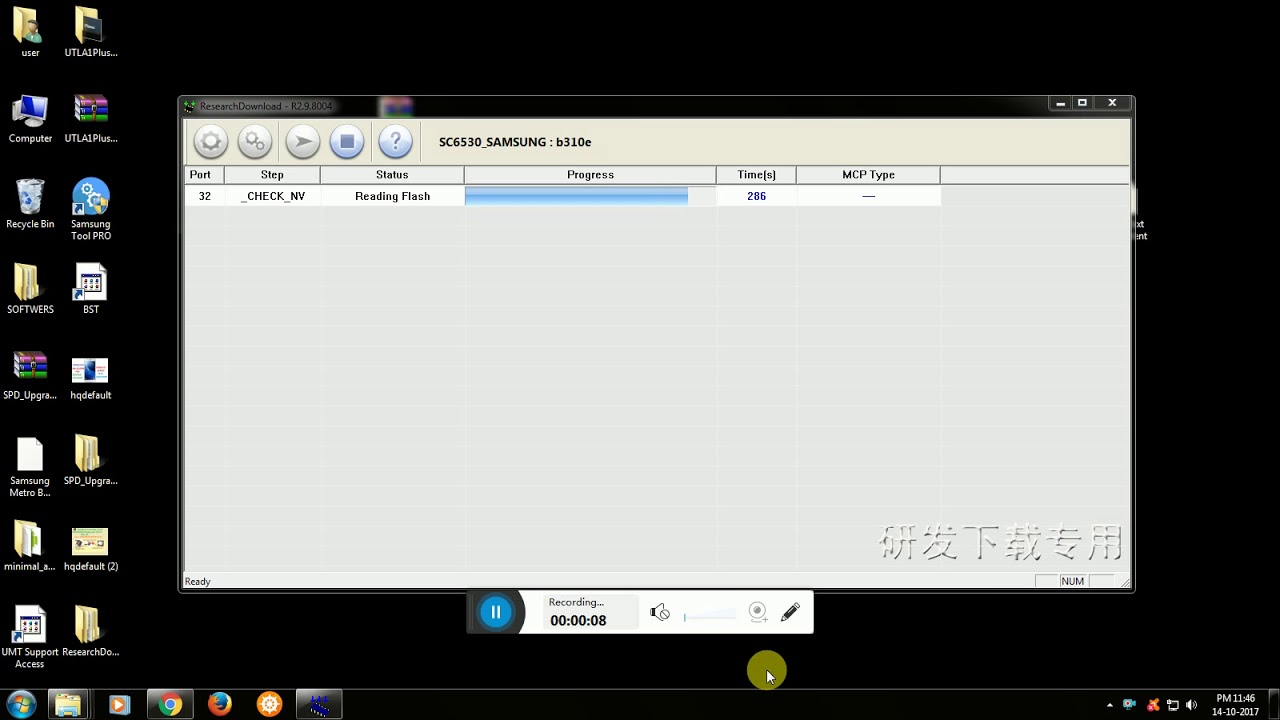This screenshot has height=720, width=1280.
Task: Select the 286 time value cell
Action: [756, 196]
